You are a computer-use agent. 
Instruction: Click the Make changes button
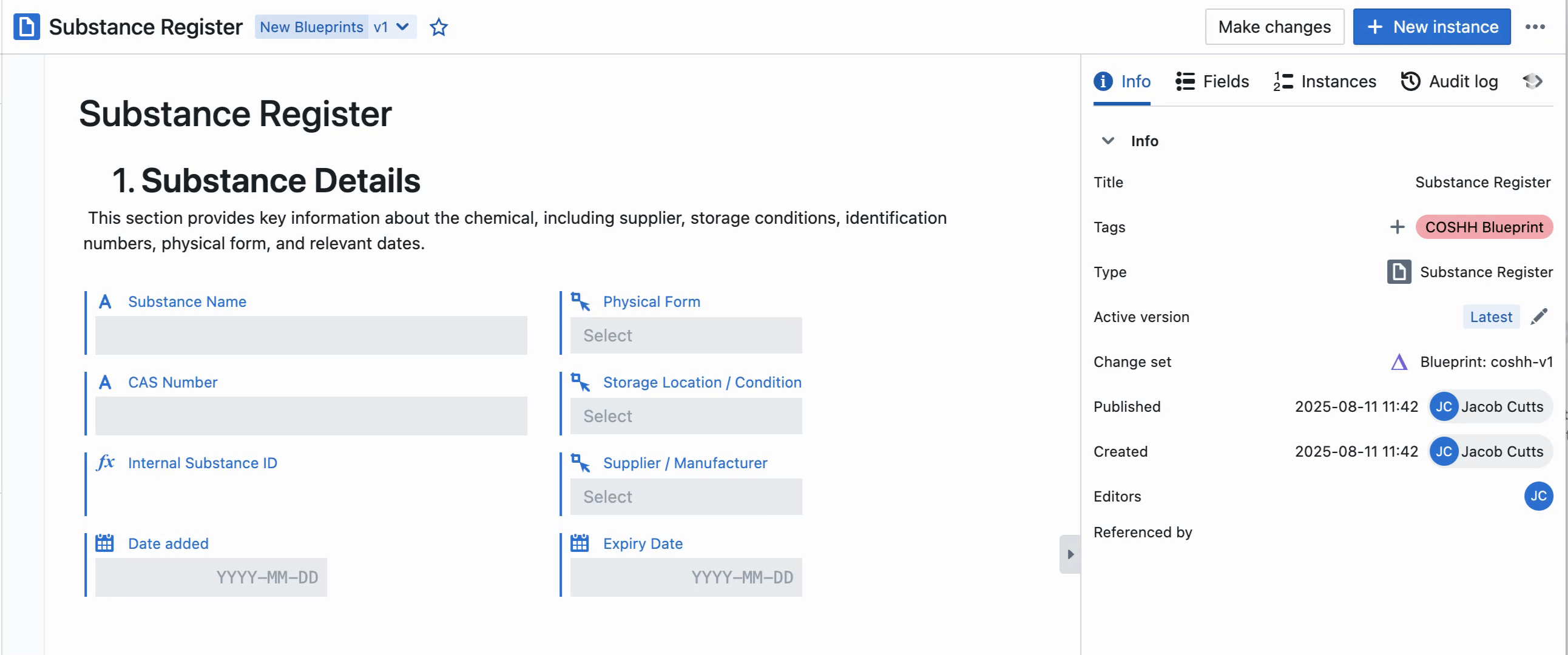click(x=1274, y=27)
